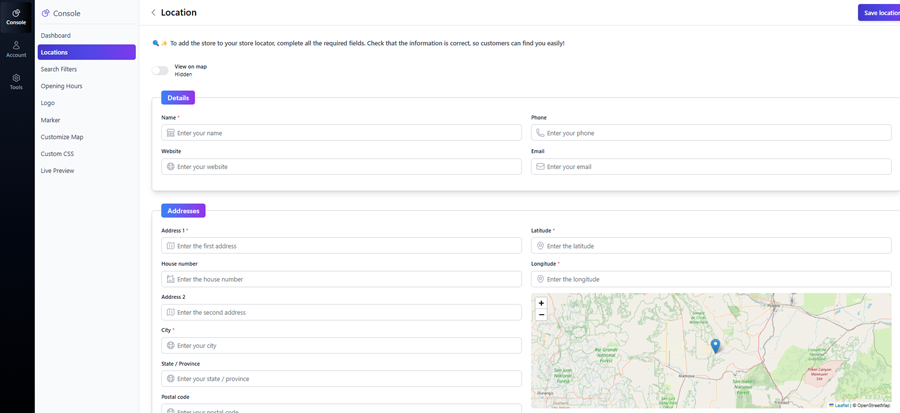Focus the Enter your email input
This screenshot has height=413, width=900.
tap(711, 167)
